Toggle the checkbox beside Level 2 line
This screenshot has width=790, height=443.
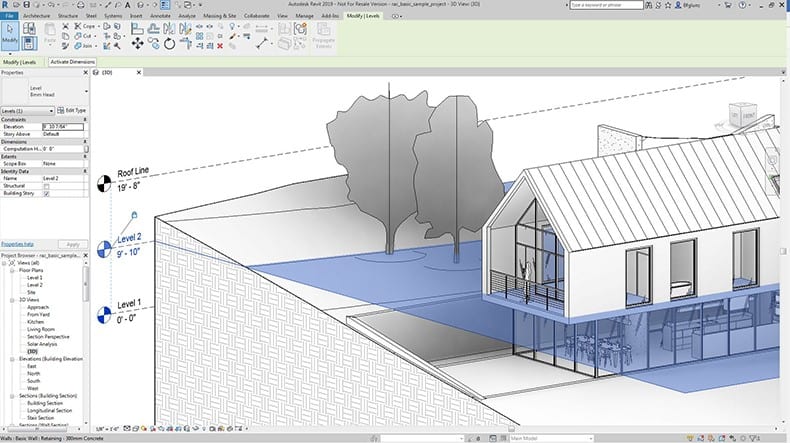[133, 215]
